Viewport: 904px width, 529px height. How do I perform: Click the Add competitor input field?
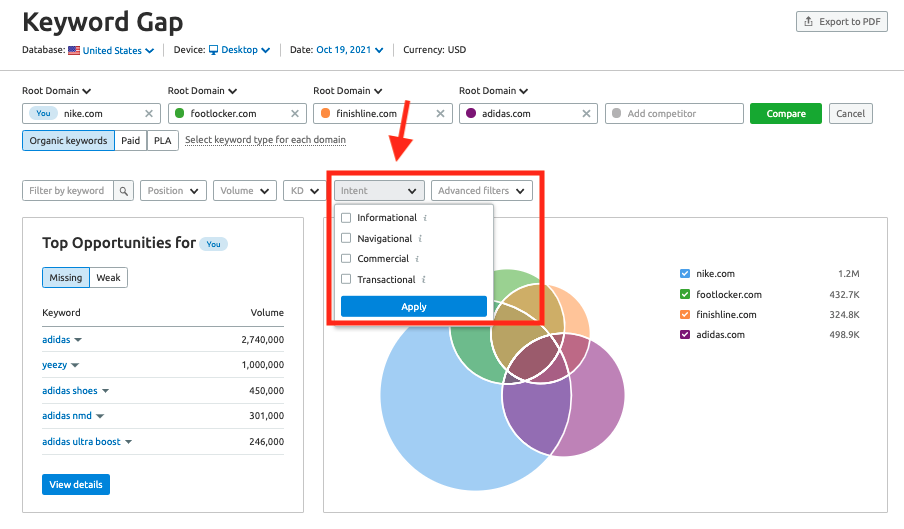coord(674,114)
